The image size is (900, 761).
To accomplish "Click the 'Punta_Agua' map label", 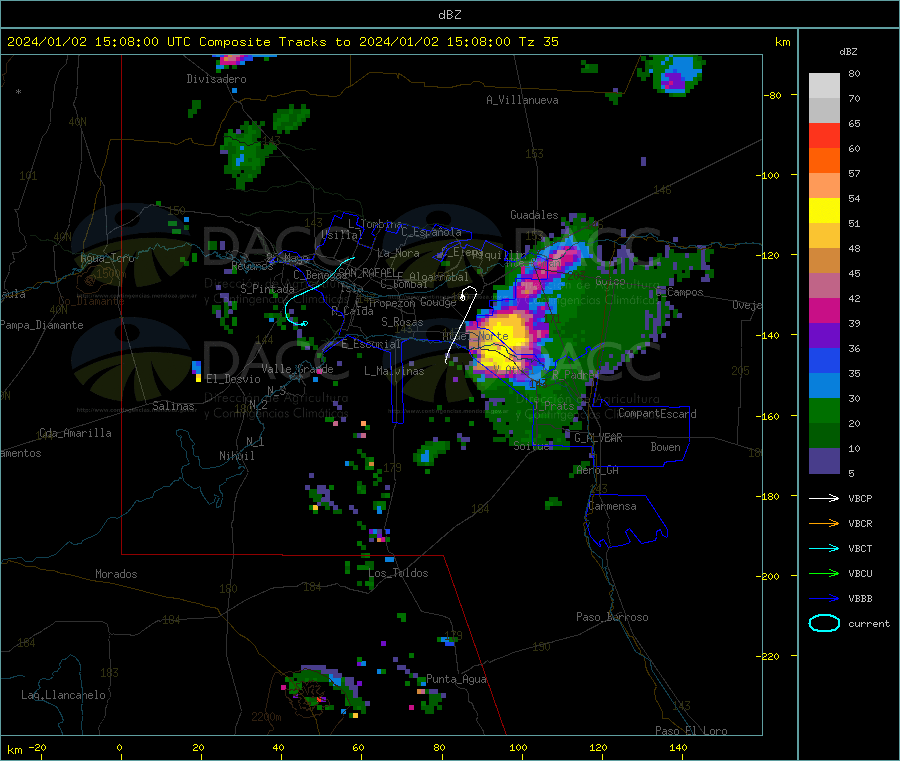I will coord(456,679).
